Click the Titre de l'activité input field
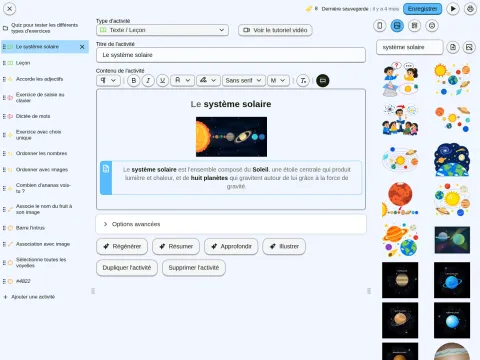Screen dimensions: 480x360 pos(231,55)
